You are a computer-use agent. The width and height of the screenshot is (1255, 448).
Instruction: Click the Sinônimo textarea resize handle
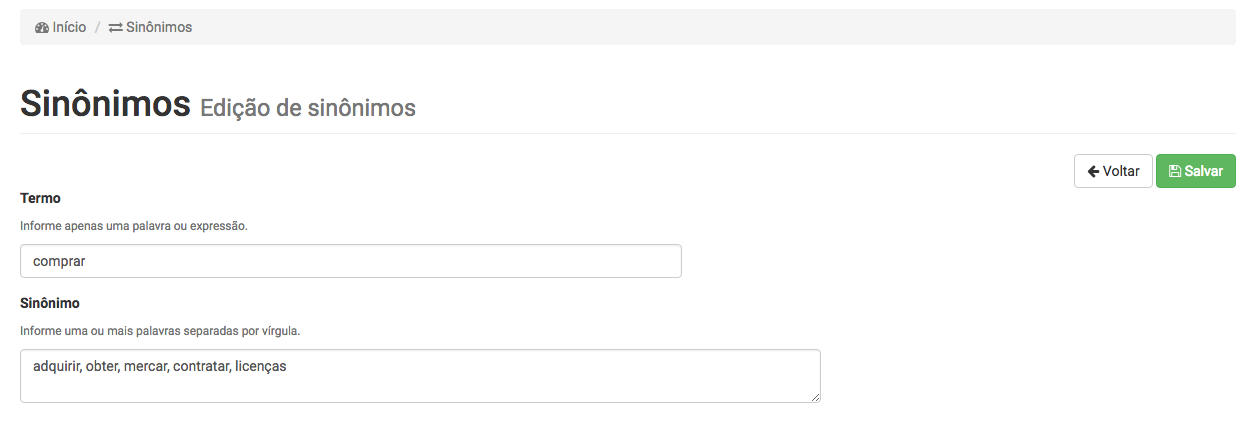click(816, 398)
